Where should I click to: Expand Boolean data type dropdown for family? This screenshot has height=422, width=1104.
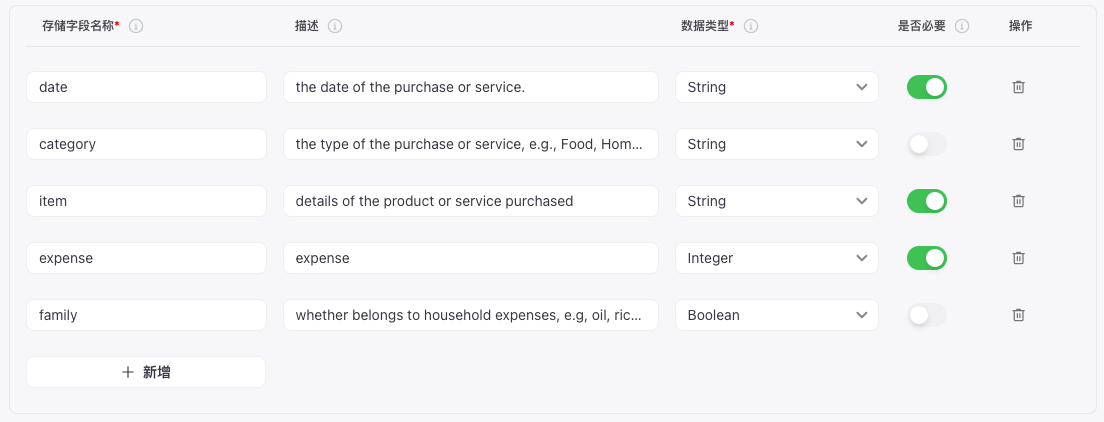[777, 315]
